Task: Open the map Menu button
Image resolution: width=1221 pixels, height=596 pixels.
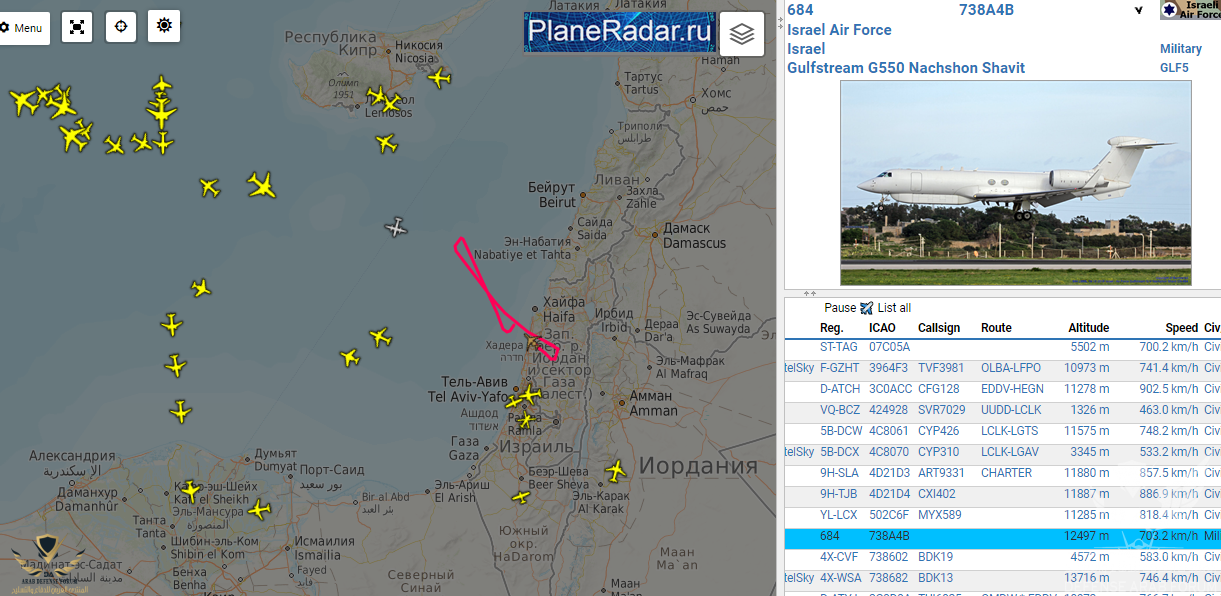Action: click(23, 27)
